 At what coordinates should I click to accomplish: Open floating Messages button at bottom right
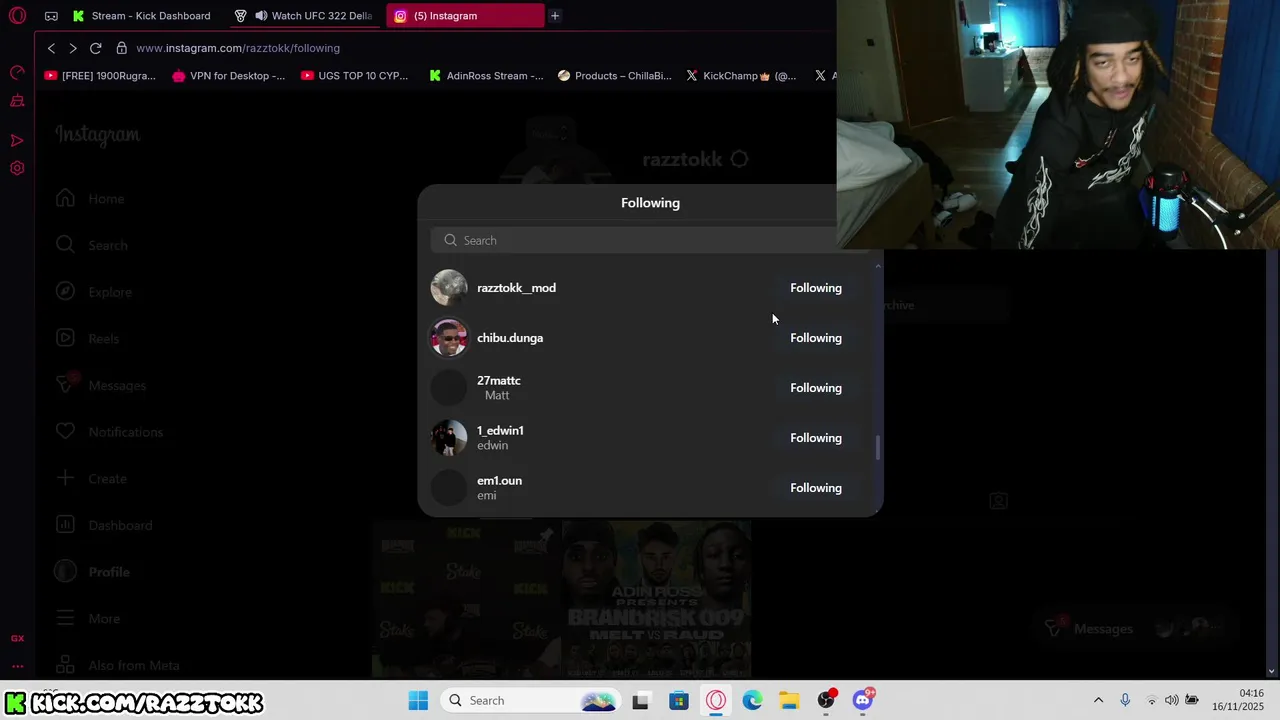pos(1133,628)
